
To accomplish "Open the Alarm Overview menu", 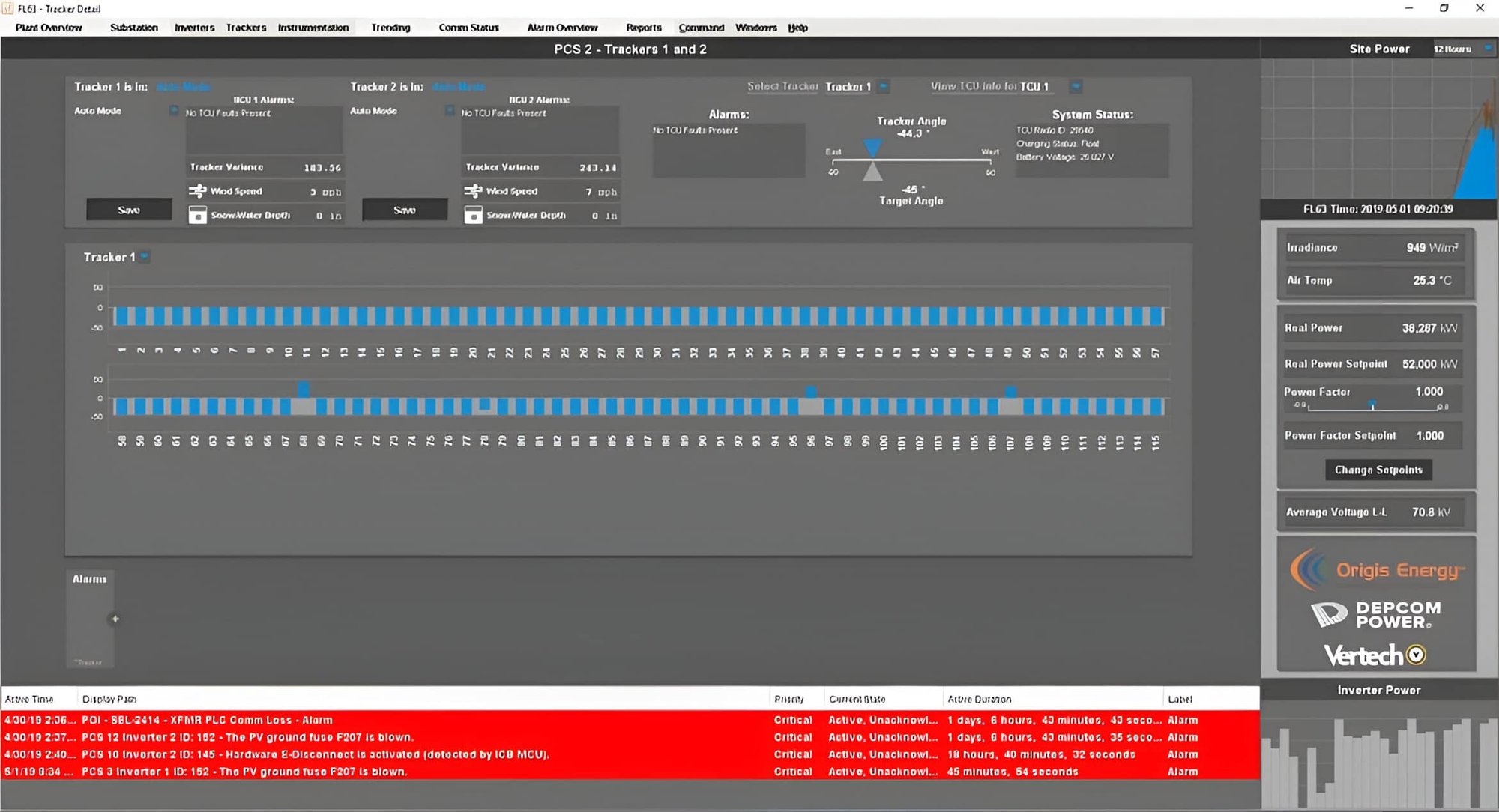I will pyautogui.click(x=563, y=27).
